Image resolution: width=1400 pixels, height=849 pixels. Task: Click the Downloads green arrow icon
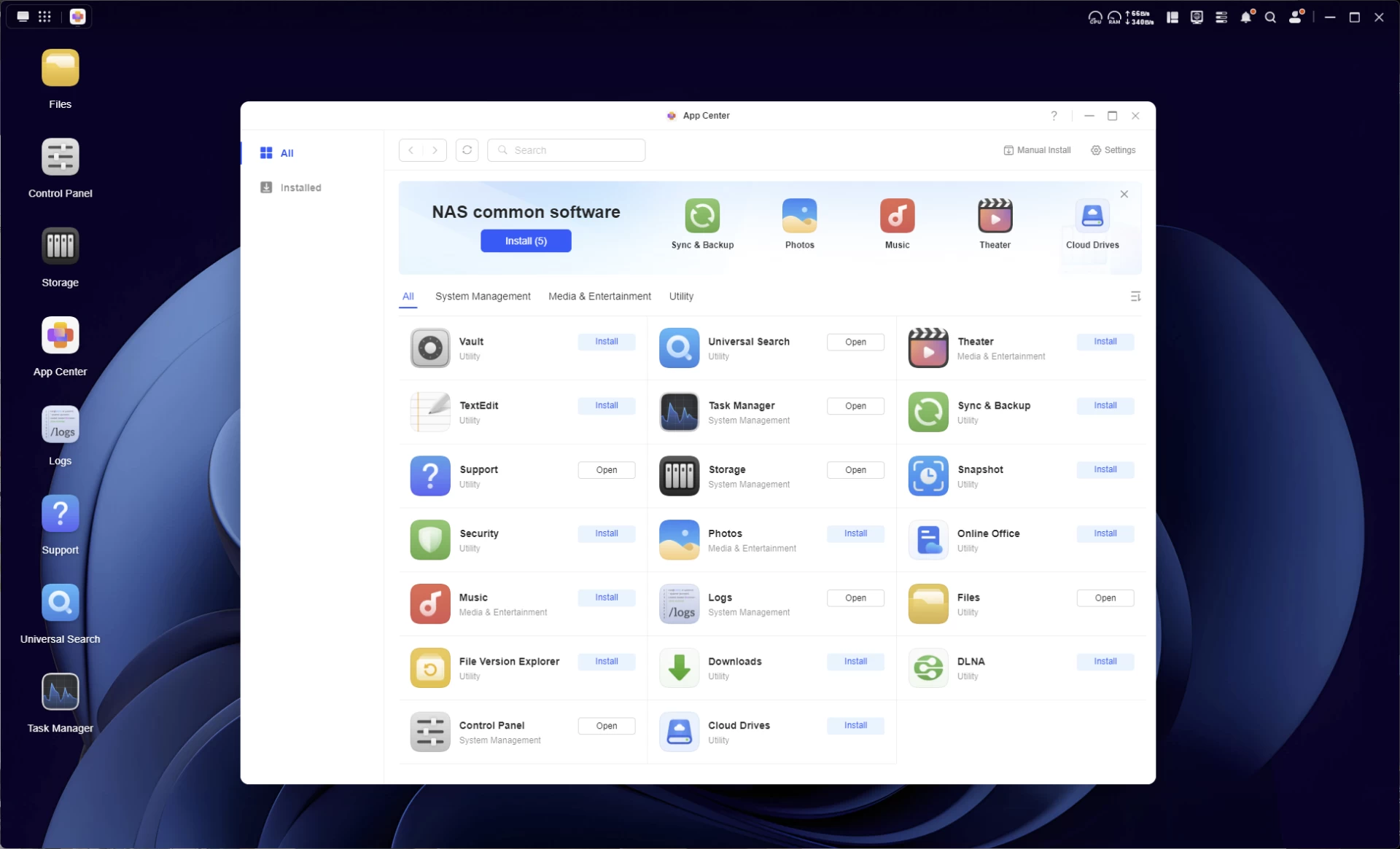[x=679, y=668]
